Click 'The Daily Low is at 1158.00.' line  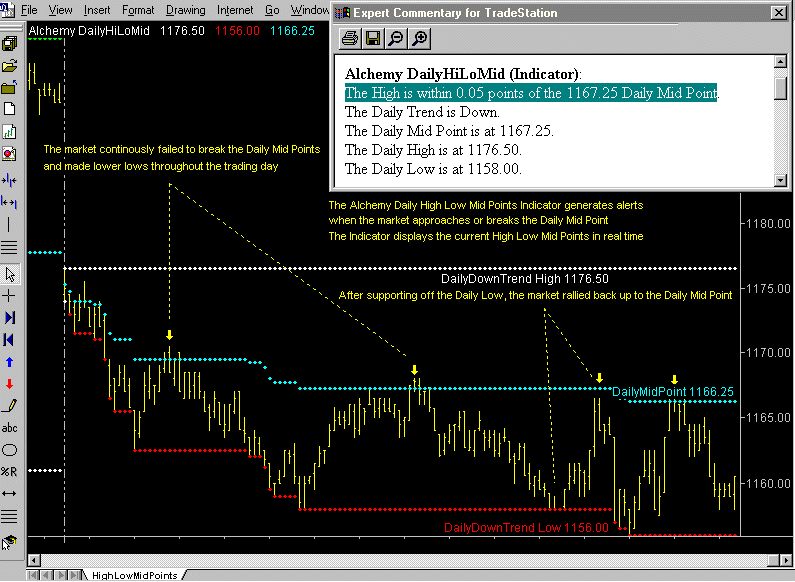(x=433, y=169)
